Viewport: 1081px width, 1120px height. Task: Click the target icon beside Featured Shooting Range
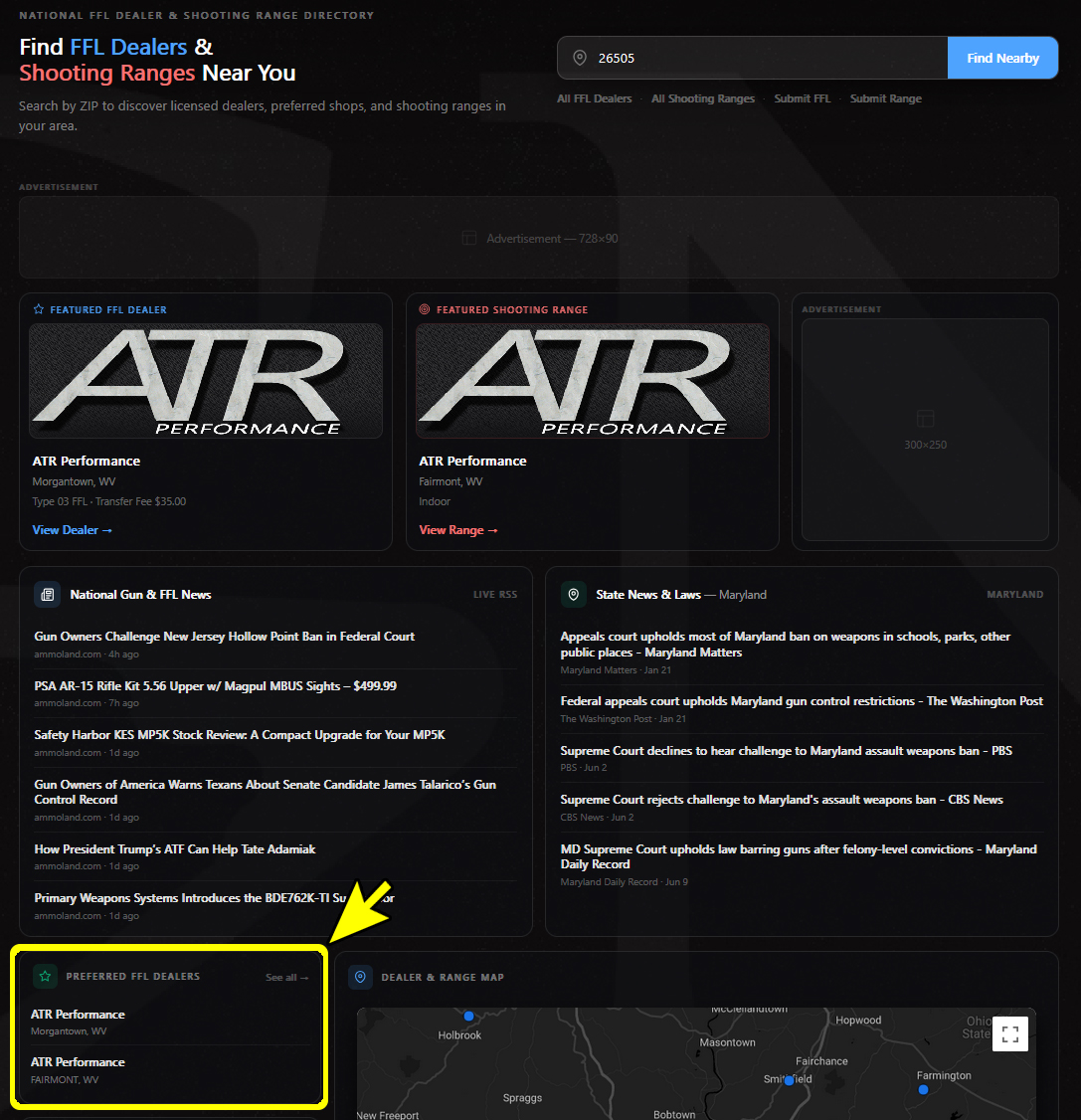click(x=425, y=309)
